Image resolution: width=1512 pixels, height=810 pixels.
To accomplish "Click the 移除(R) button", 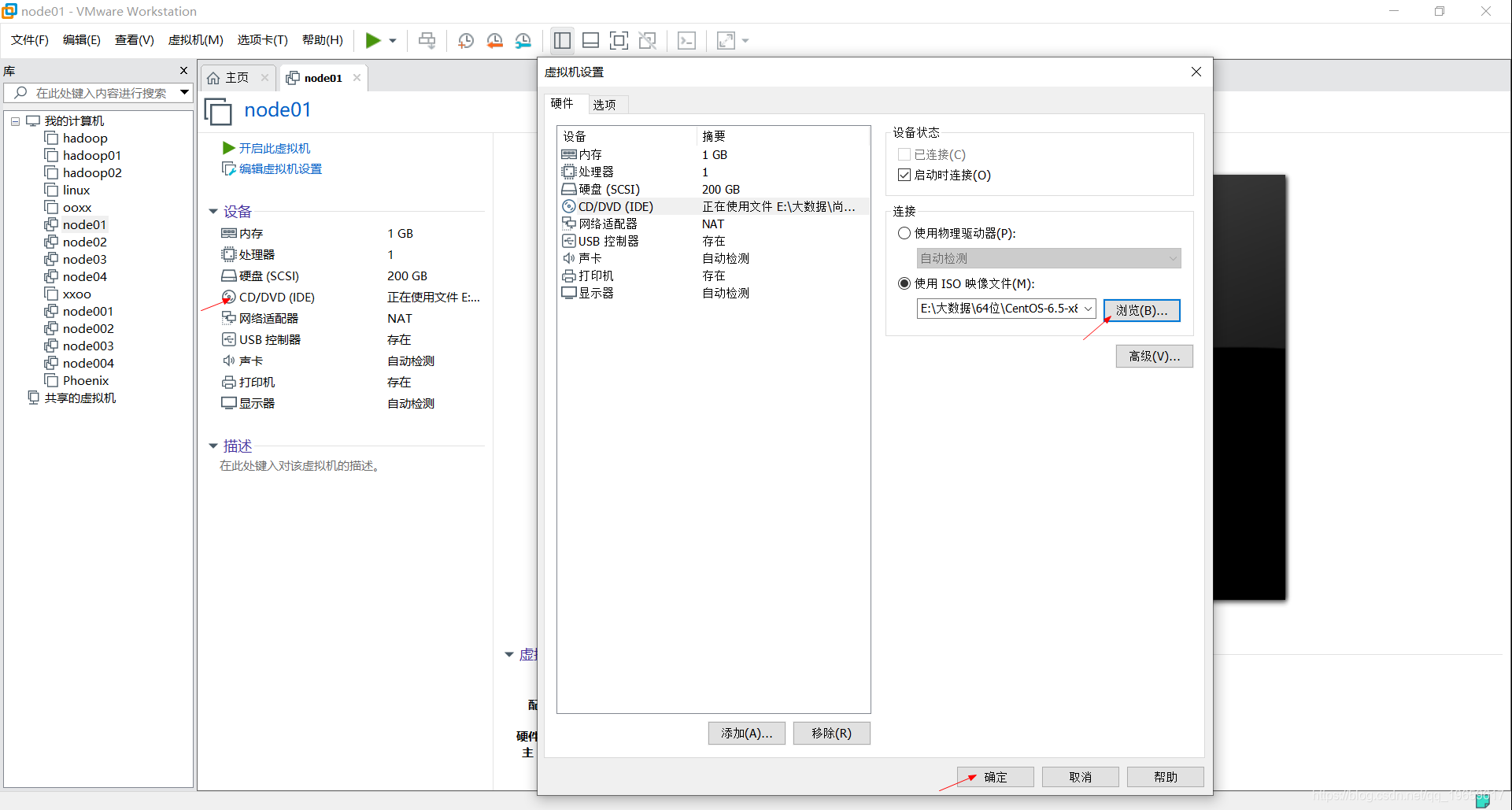I will [832, 733].
